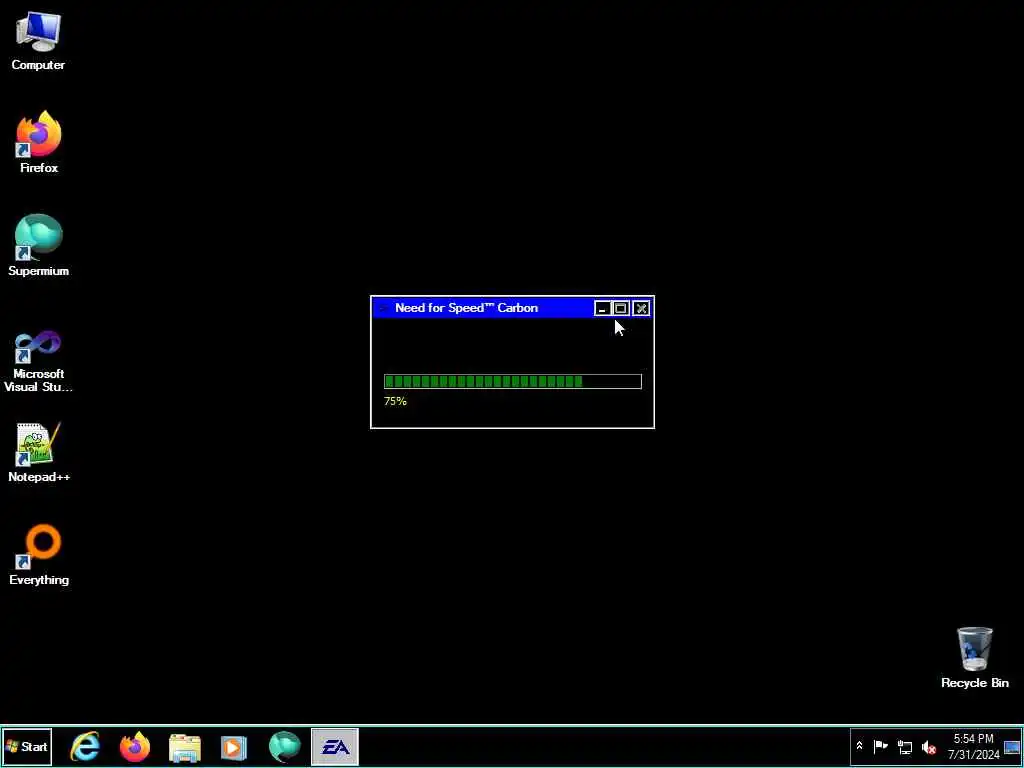
Task: Open the Supermium taskbar icon
Action: pos(285,746)
